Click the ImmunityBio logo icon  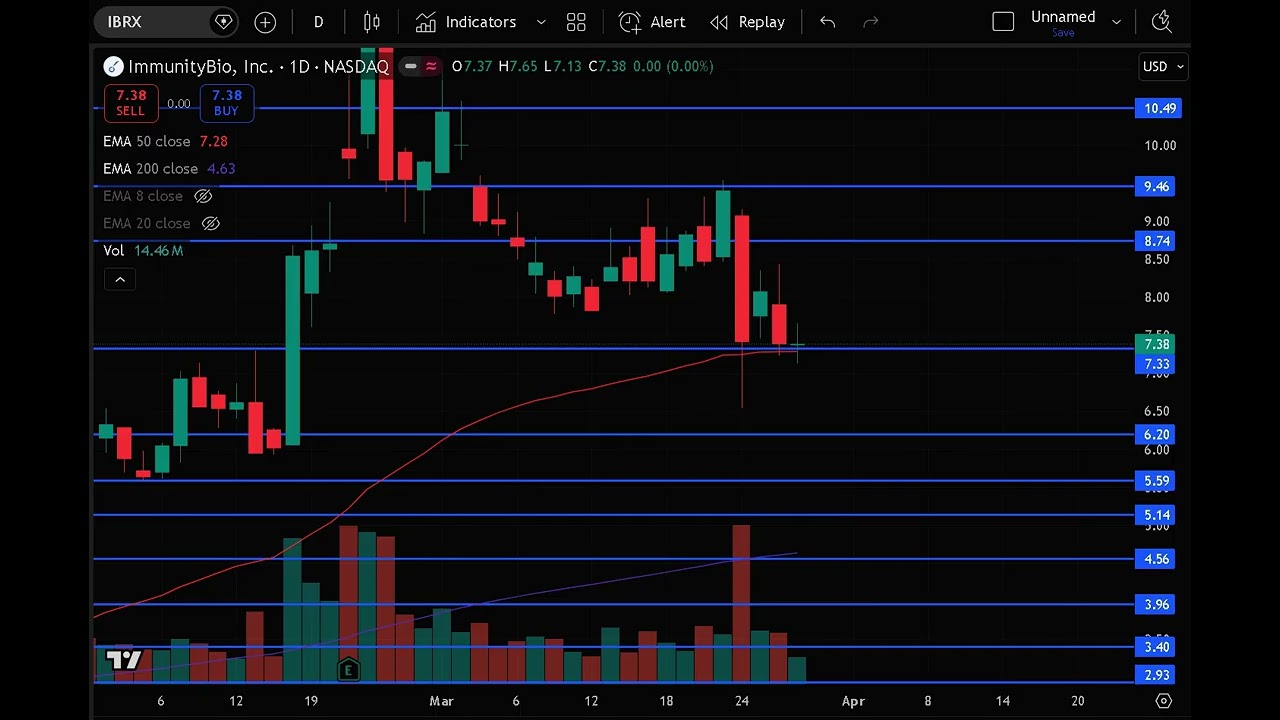(113, 67)
